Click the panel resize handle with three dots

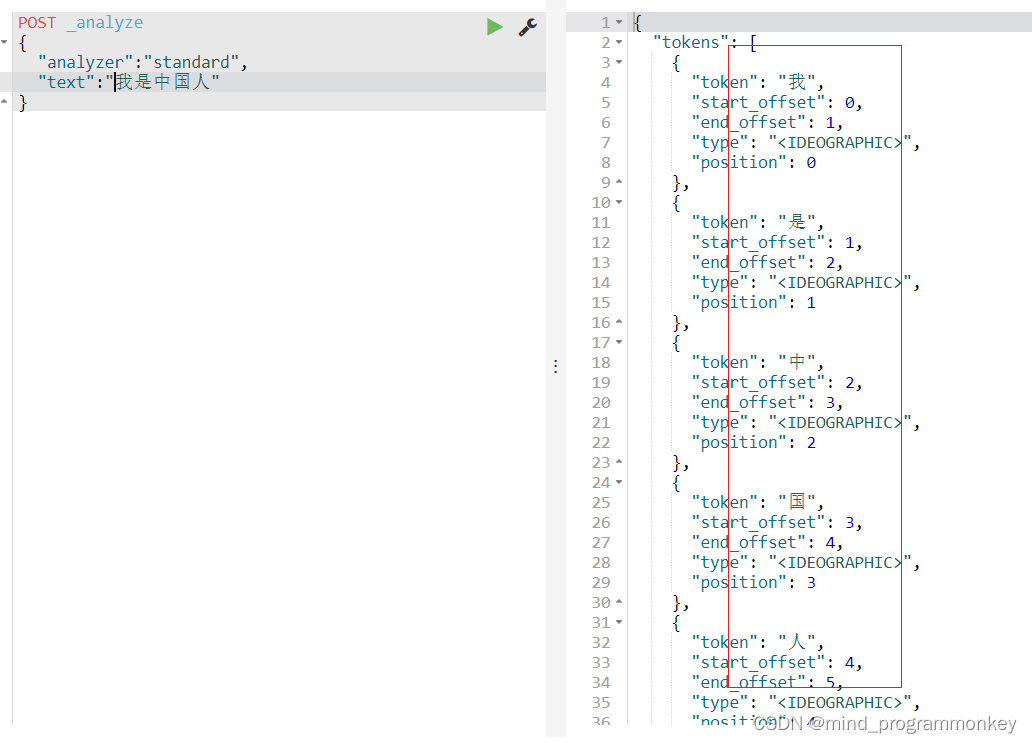coord(555,367)
